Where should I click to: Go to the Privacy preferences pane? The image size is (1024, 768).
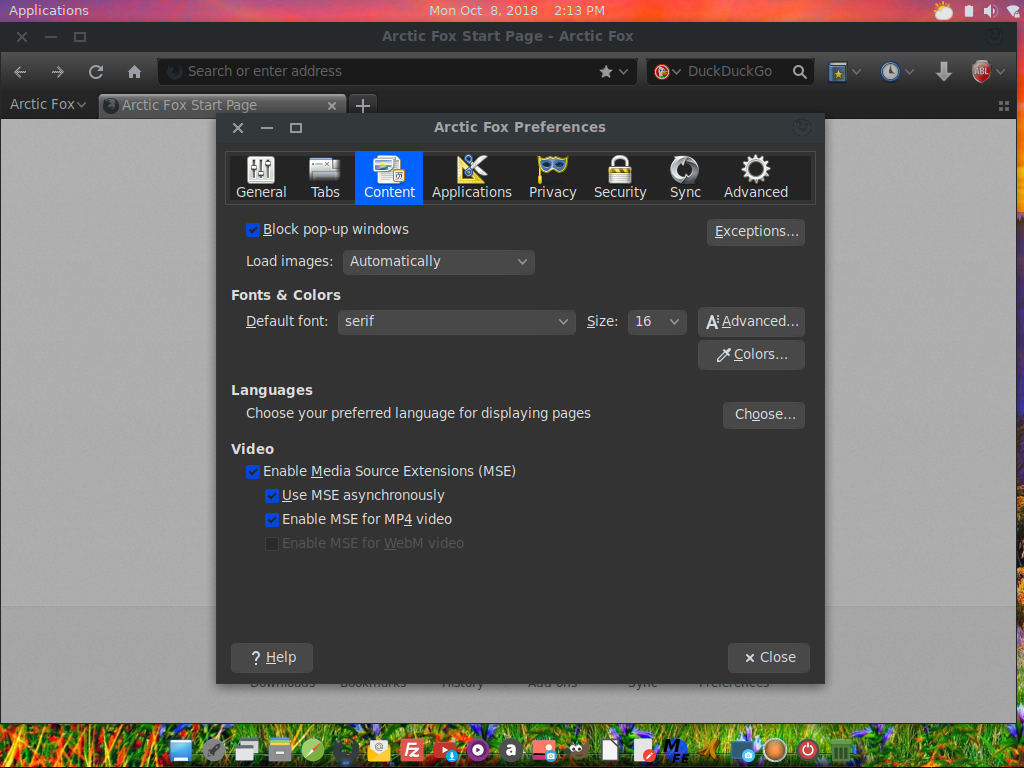click(552, 178)
